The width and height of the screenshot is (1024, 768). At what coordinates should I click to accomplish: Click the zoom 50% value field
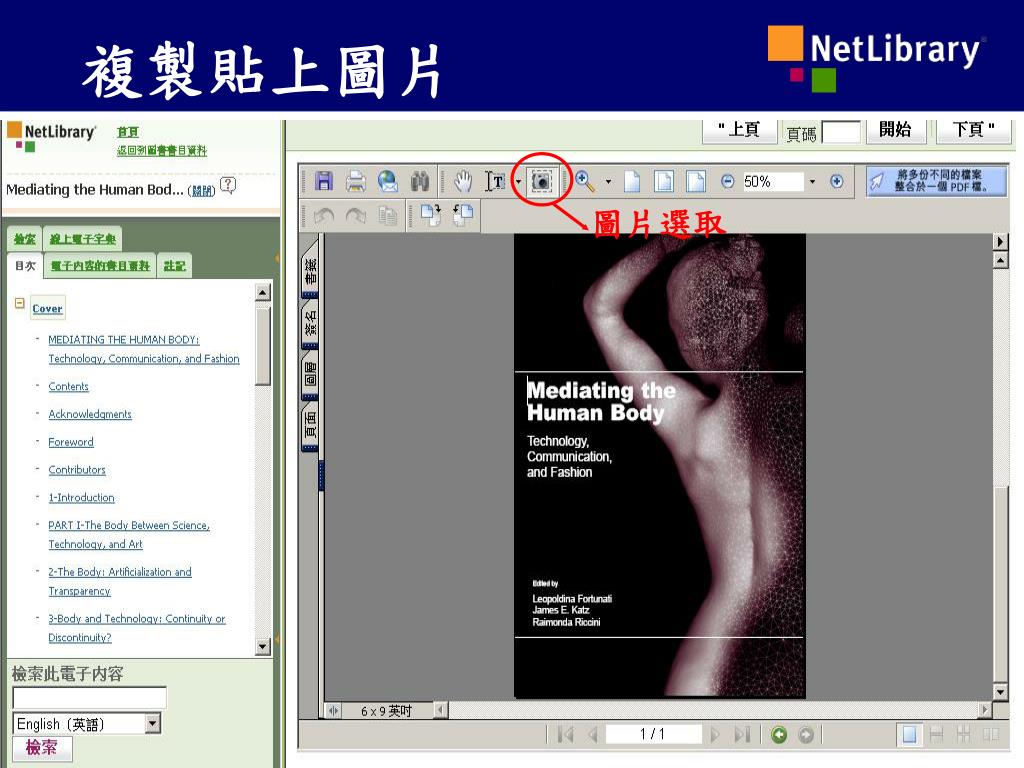(771, 182)
